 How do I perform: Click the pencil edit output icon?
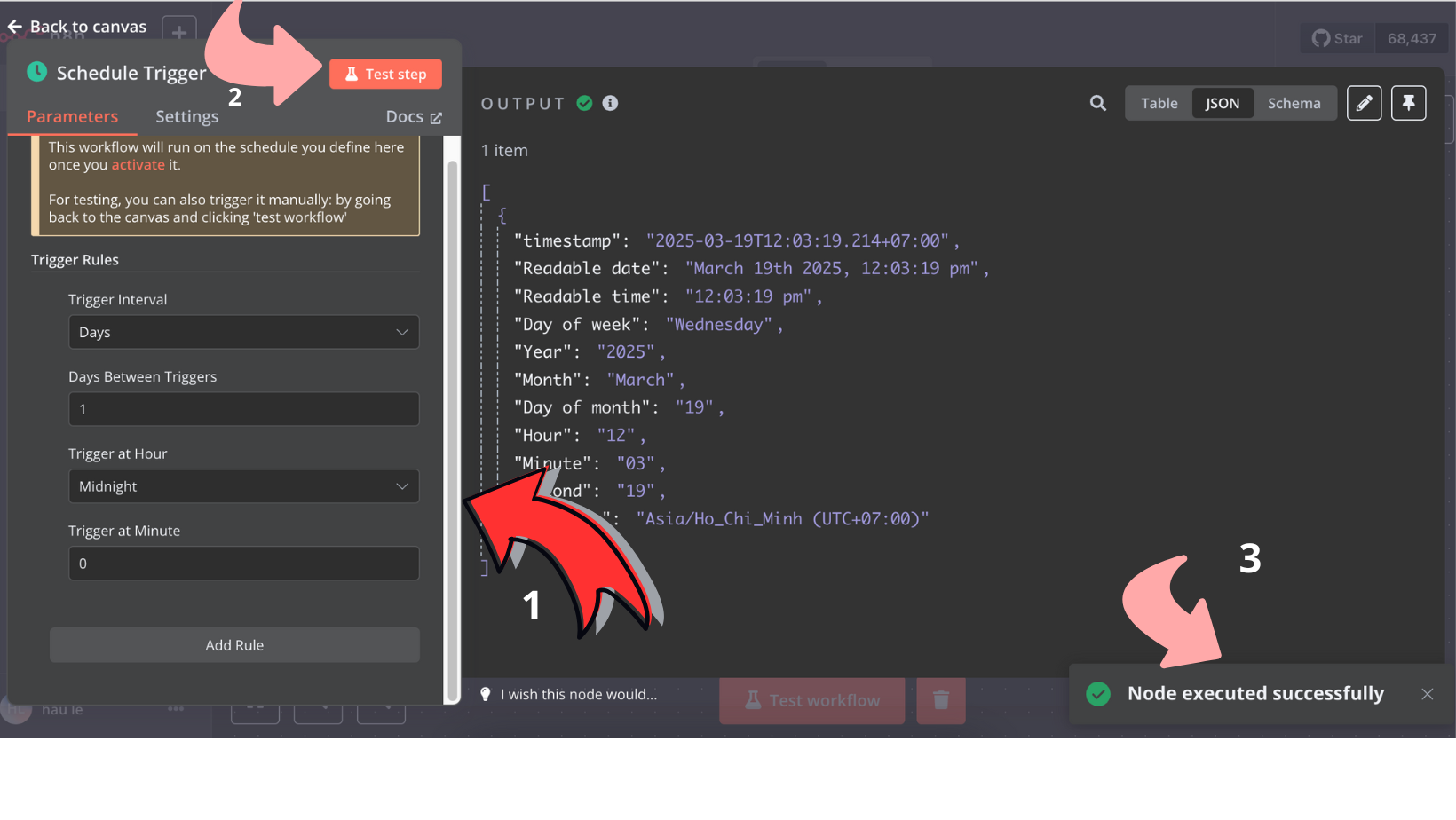[x=1365, y=103]
